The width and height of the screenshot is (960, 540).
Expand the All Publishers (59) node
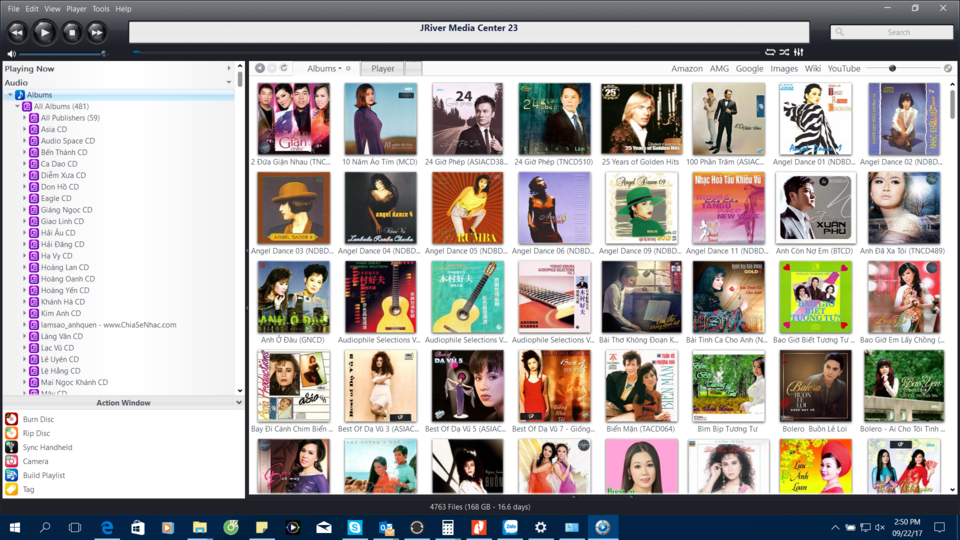tap(24, 118)
